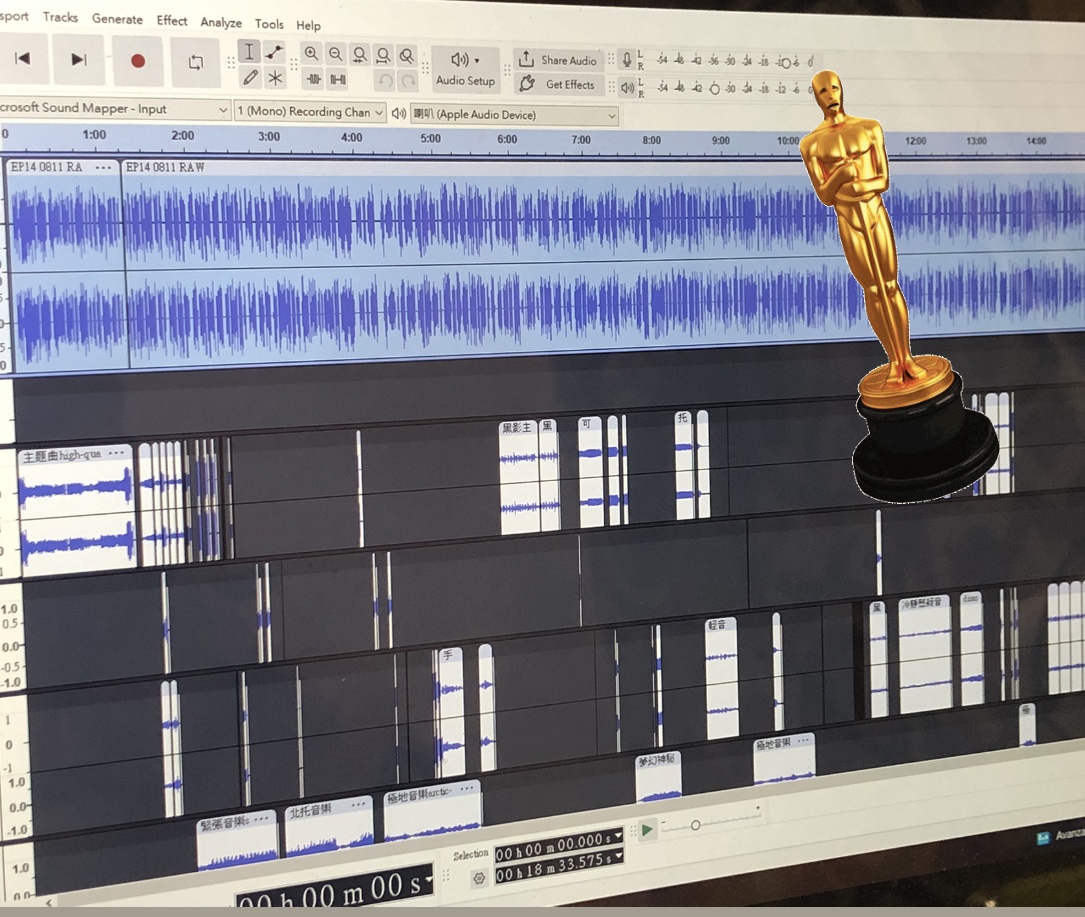Click the Silence audio selection icon

click(338, 80)
